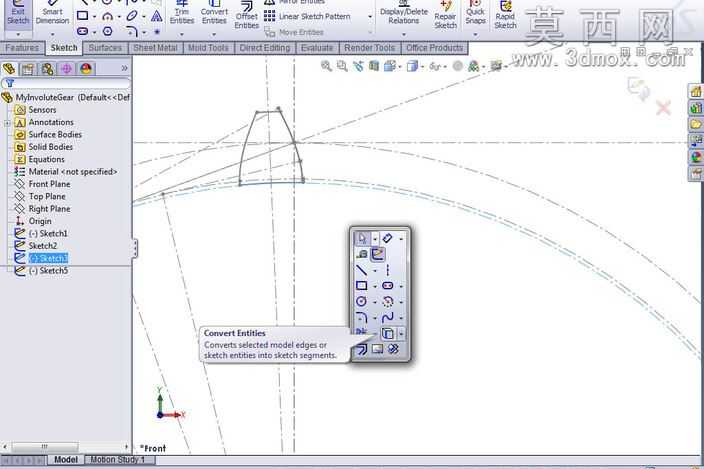704x469 pixels.
Task: Click Offset Entities in the ribbon
Action: pyautogui.click(x=246, y=16)
